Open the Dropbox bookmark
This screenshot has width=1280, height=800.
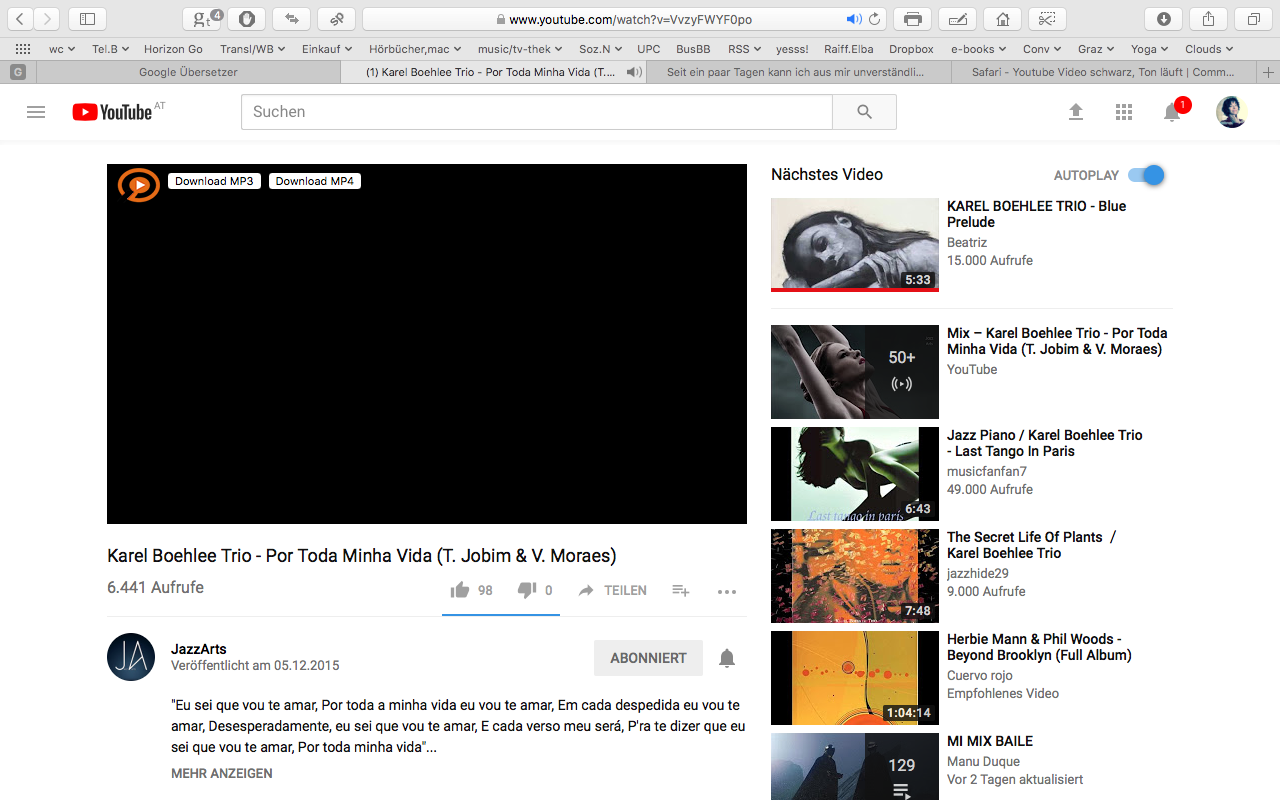pyautogui.click(x=911, y=49)
